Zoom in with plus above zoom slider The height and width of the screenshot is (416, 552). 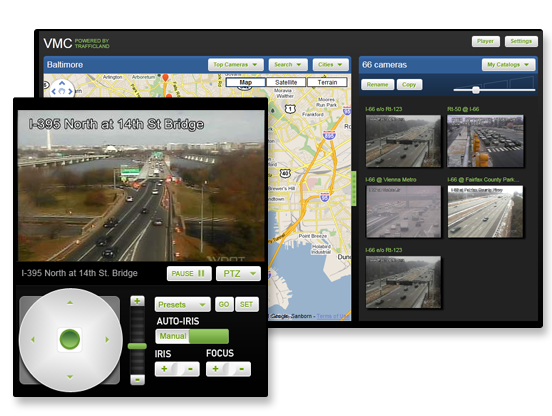[x=137, y=301]
